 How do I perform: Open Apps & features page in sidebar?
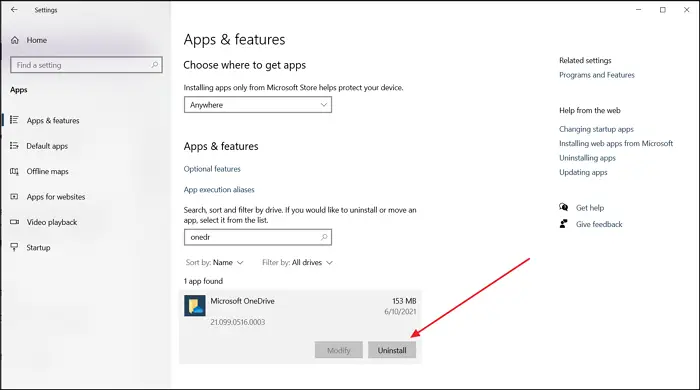pyautogui.click(x=53, y=120)
